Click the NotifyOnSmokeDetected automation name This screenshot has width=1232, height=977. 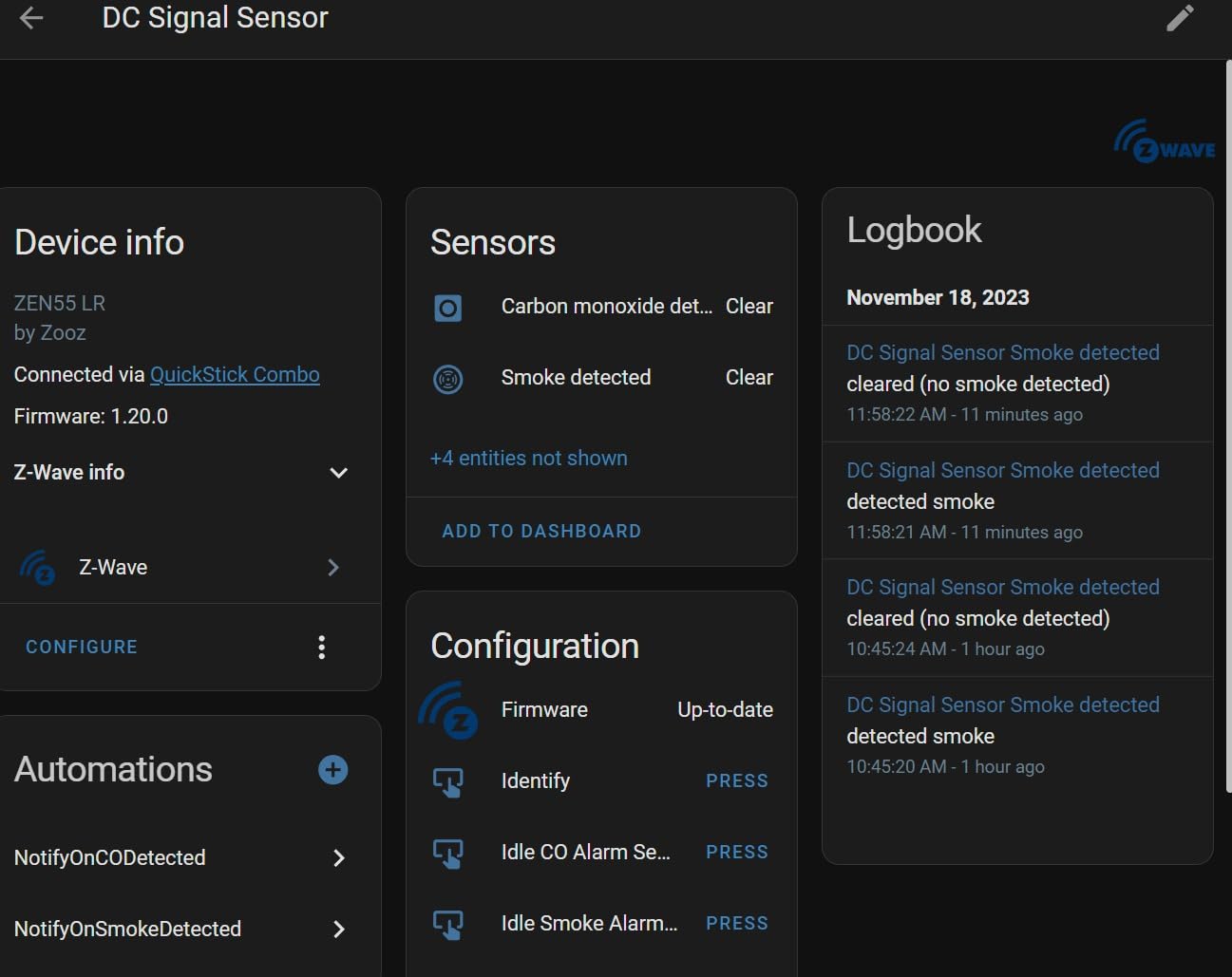click(x=127, y=929)
